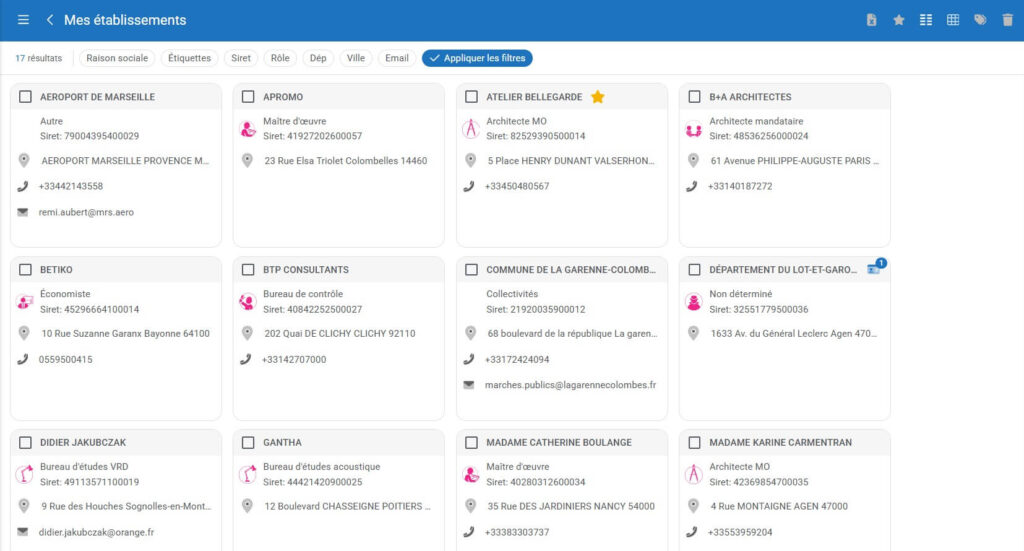Click the trash delete icon
The width and height of the screenshot is (1024, 551).
coord(1007,20)
